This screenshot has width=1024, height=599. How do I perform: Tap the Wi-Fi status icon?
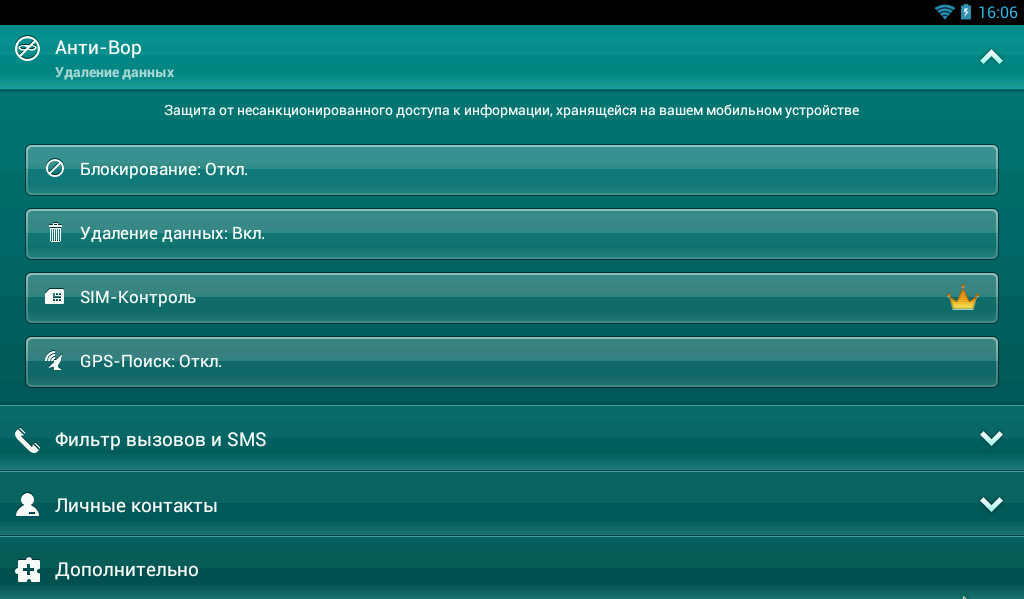[x=944, y=12]
